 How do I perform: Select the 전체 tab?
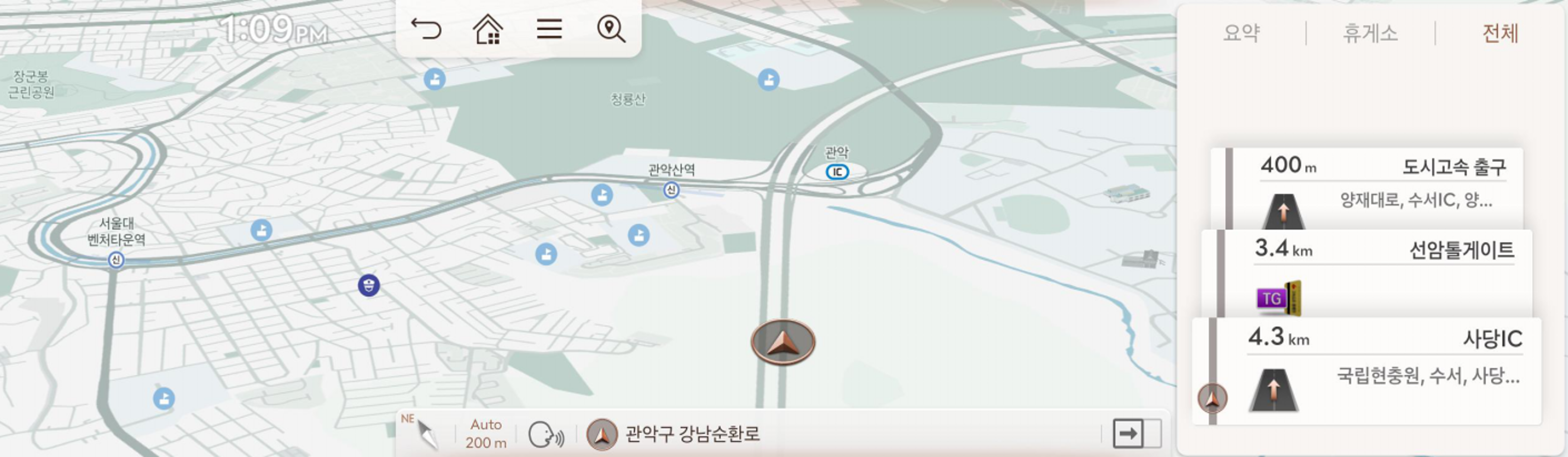[1500, 33]
